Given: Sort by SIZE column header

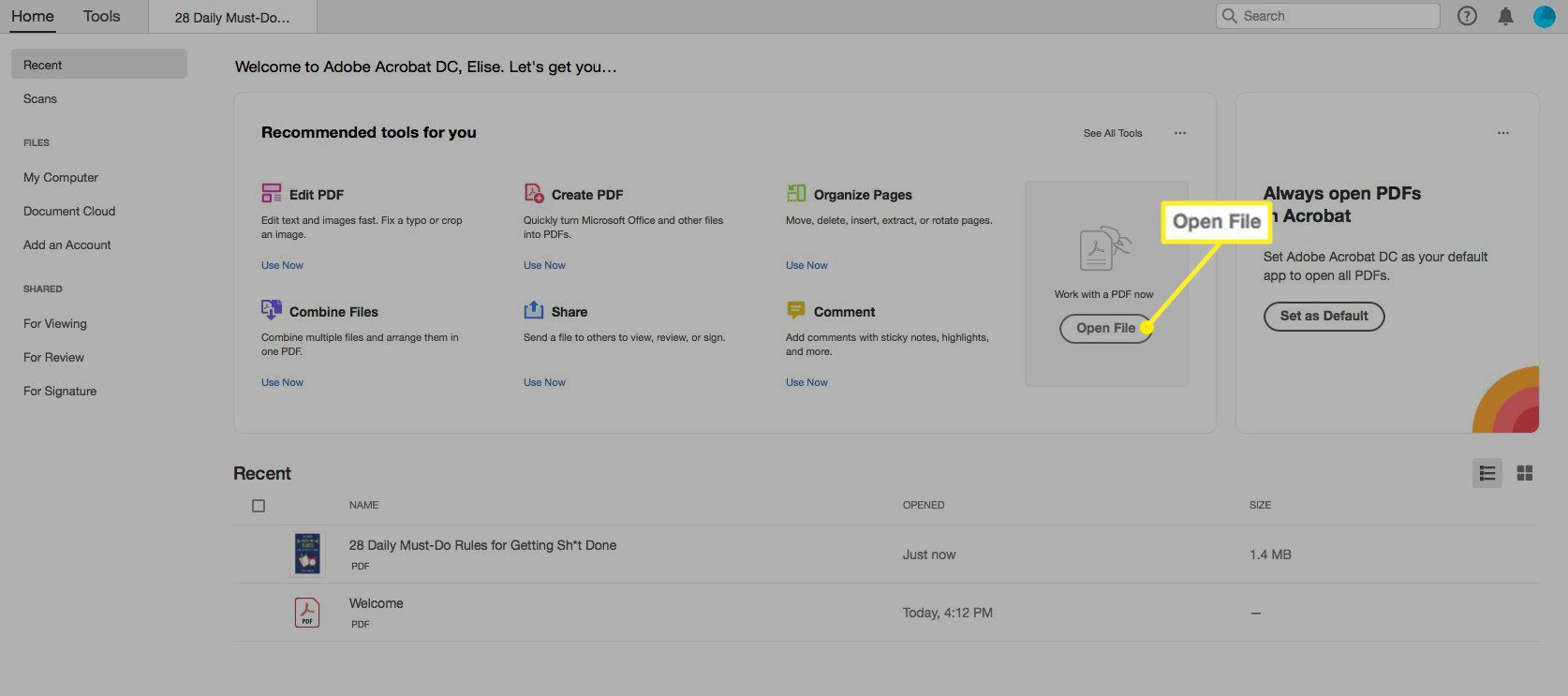Looking at the screenshot, I should [x=1260, y=505].
